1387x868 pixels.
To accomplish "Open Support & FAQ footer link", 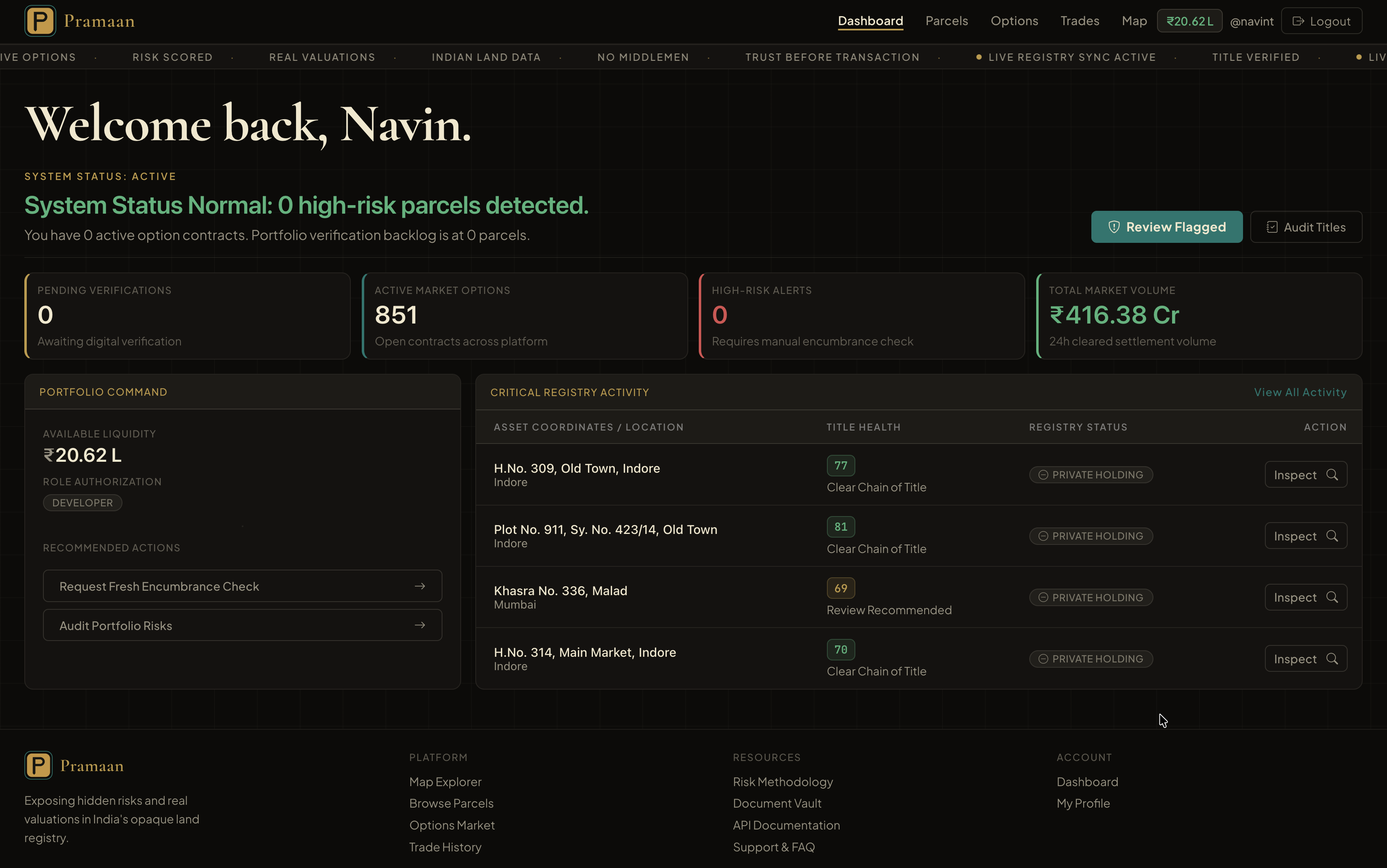I will [x=773, y=847].
